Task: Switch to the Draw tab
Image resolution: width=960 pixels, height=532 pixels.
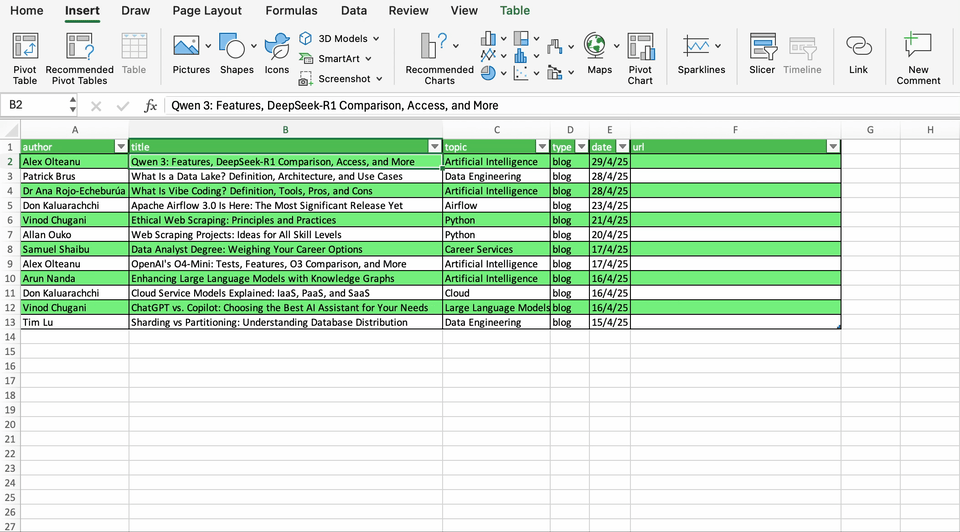Action: coord(135,11)
